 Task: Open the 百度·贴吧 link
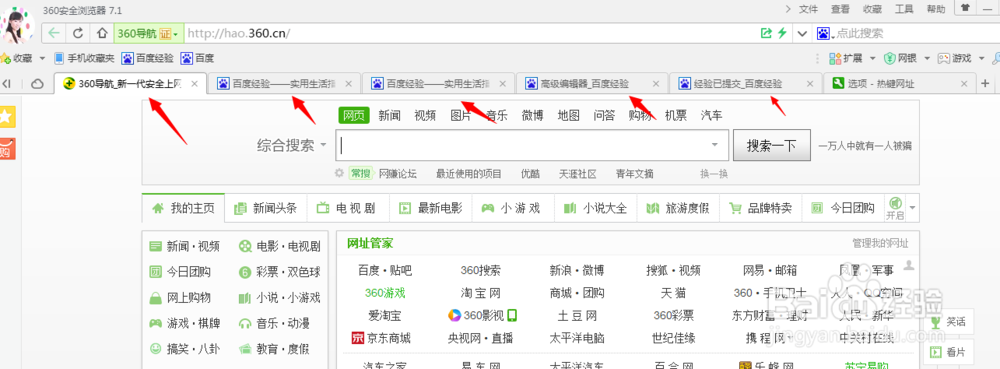(385, 270)
